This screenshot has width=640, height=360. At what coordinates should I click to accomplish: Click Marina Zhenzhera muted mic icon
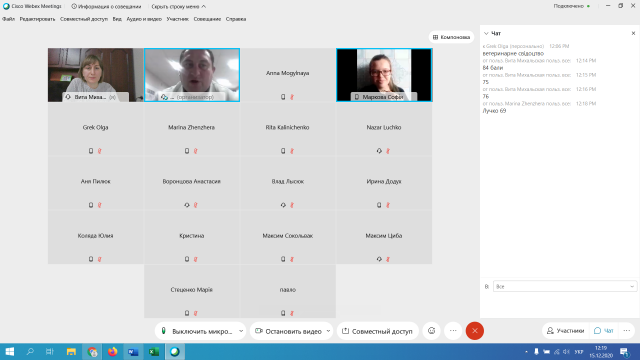[x=196, y=151]
